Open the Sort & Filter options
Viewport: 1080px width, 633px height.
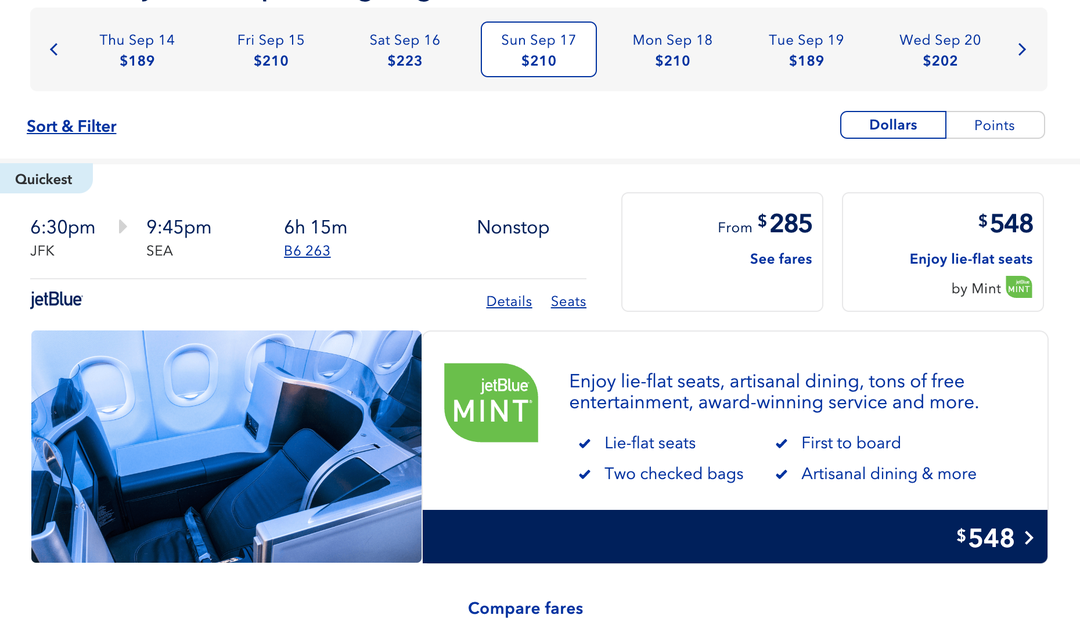[71, 126]
